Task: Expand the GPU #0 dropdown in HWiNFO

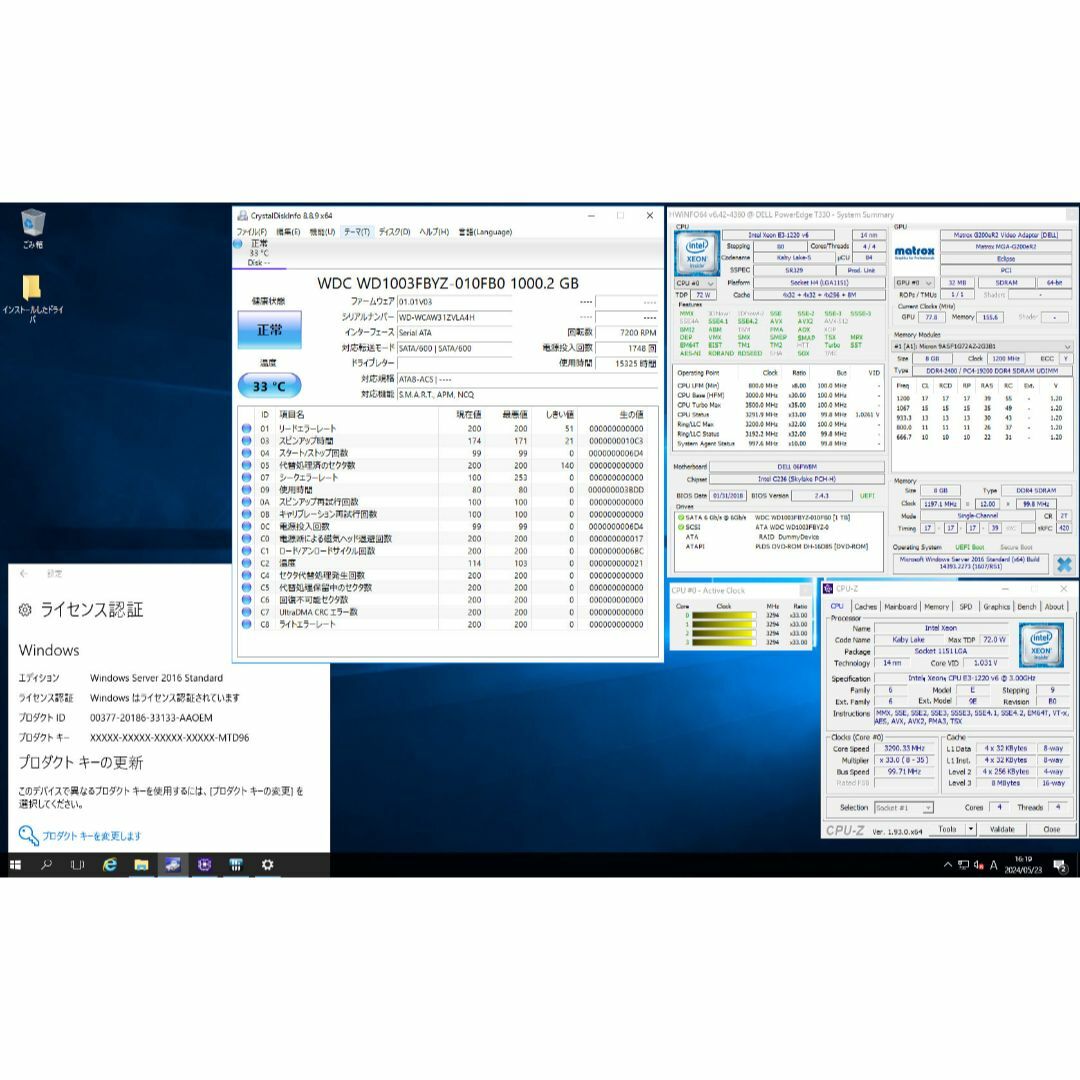Action: (x=914, y=283)
